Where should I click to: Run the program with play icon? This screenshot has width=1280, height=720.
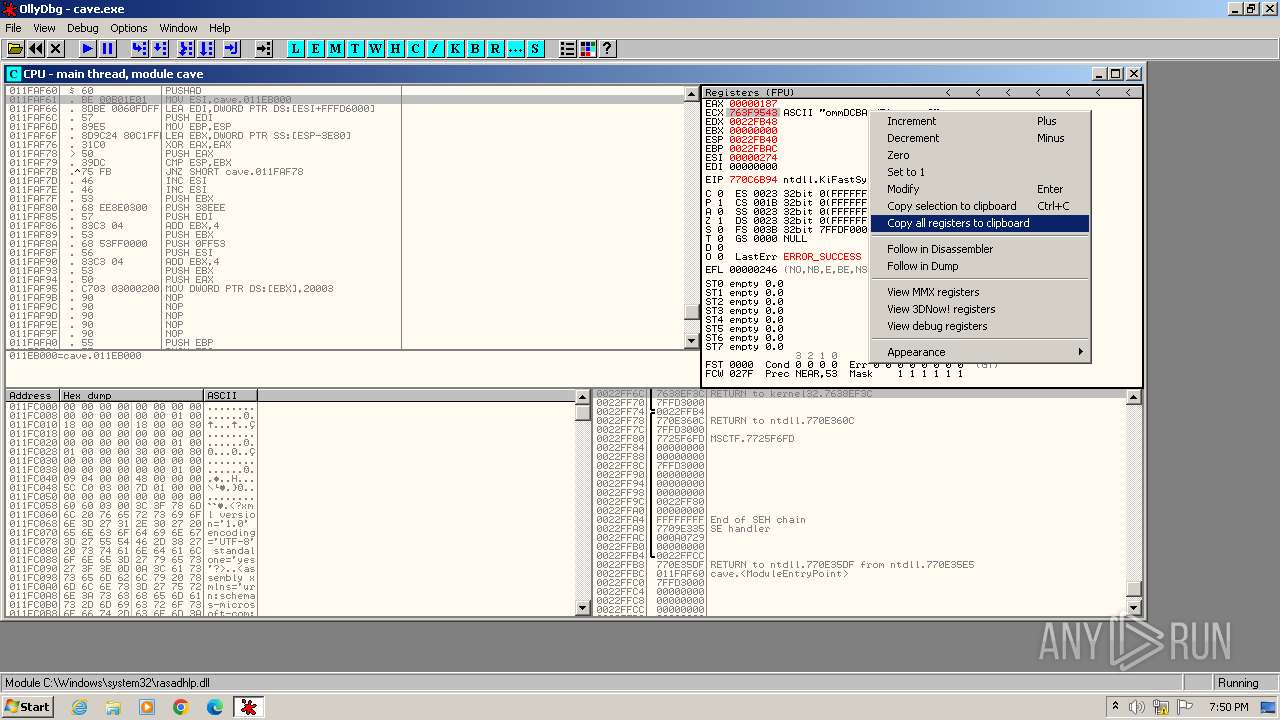click(x=88, y=48)
